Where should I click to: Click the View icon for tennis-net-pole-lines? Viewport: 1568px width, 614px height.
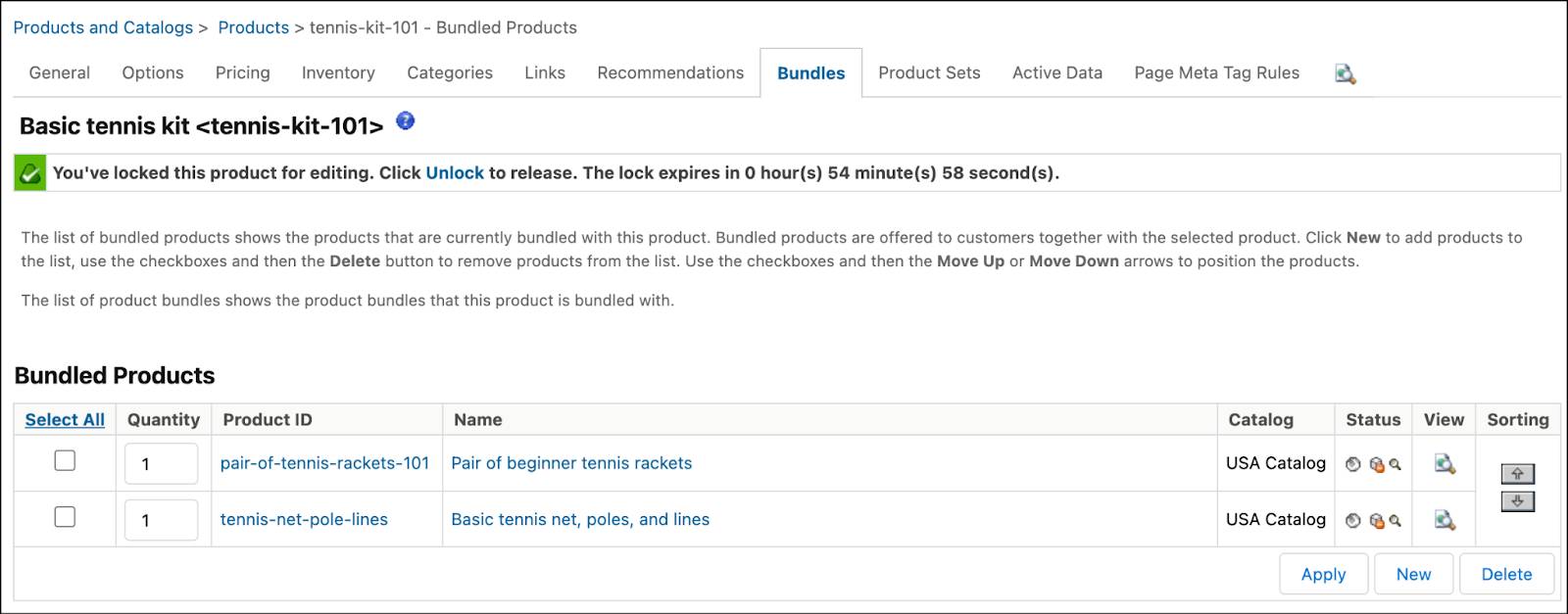pyautogui.click(x=1444, y=520)
